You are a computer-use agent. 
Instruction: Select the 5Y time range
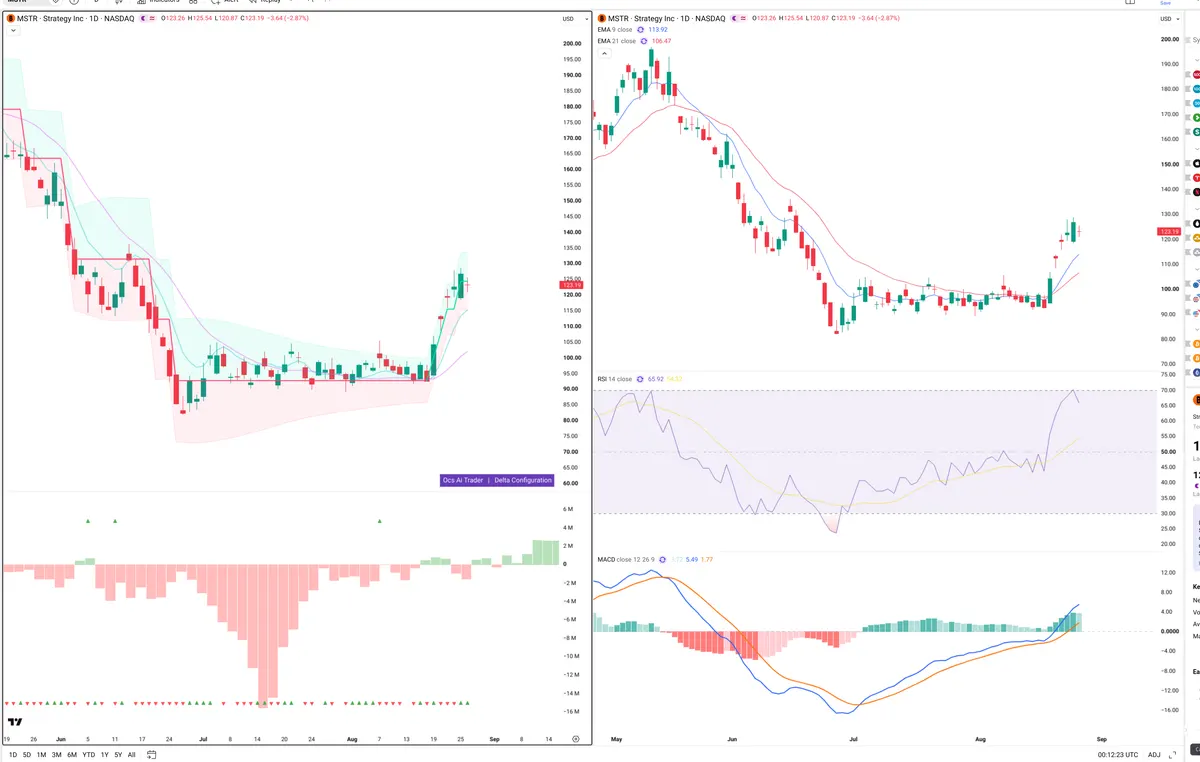coord(118,754)
